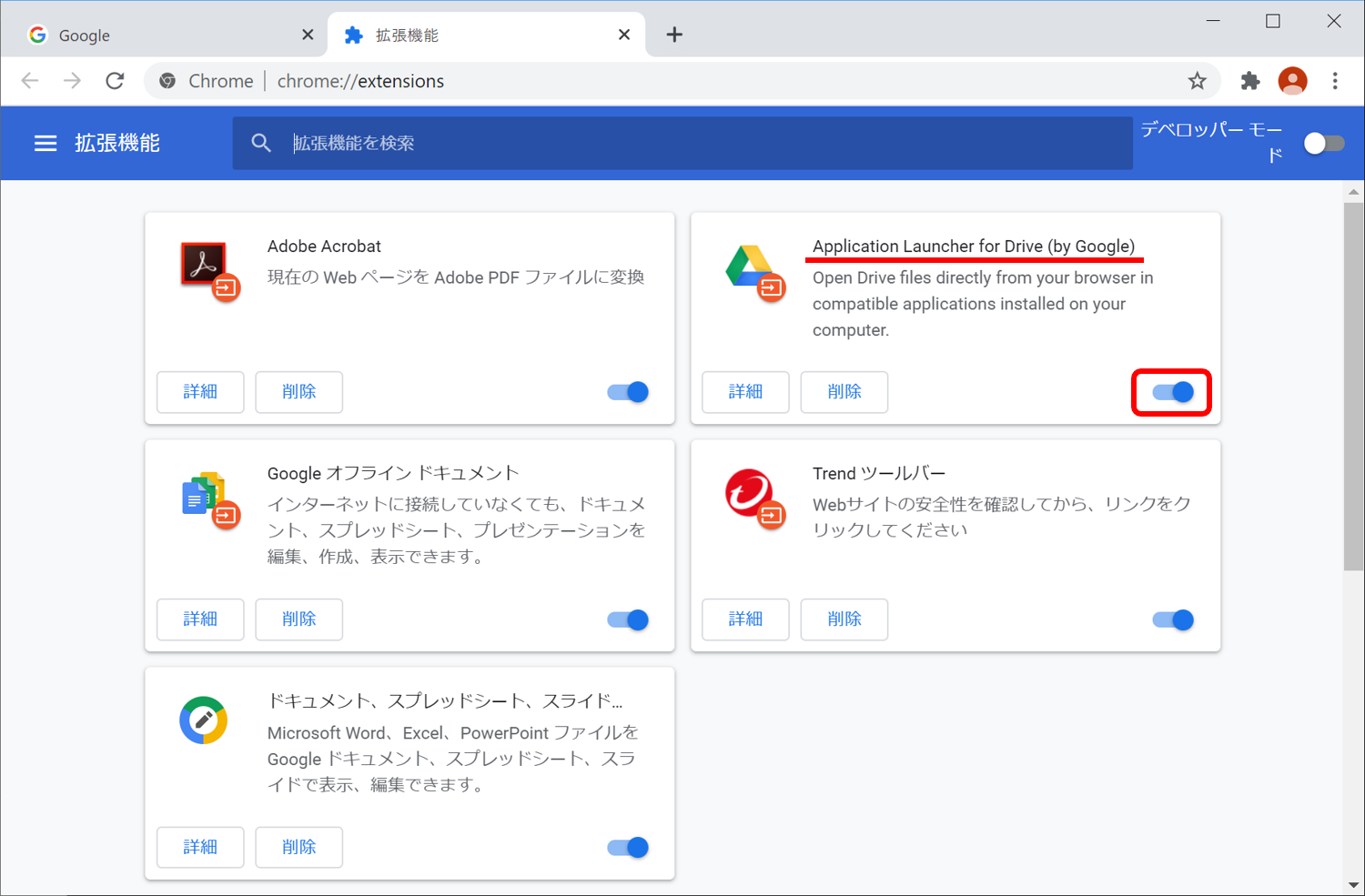This screenshot has width=1365, height=896.
Task: Disable Application Launcher for Drive
Action: click(1173, 392)
